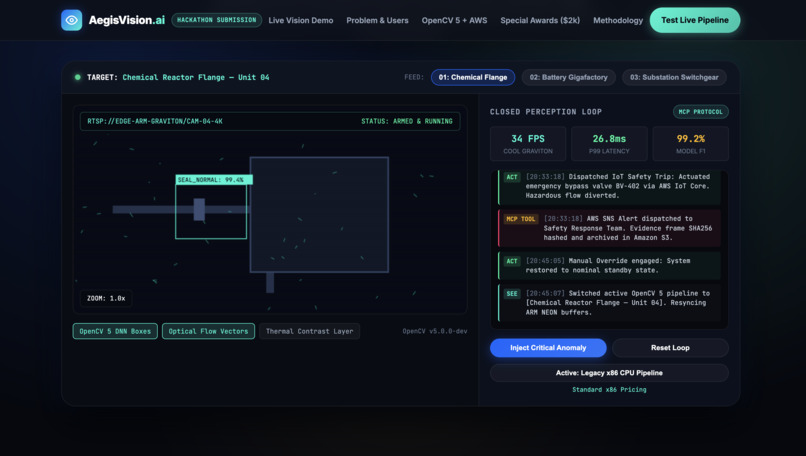Click Standard x86 Pricing text

tap(609, 390)
